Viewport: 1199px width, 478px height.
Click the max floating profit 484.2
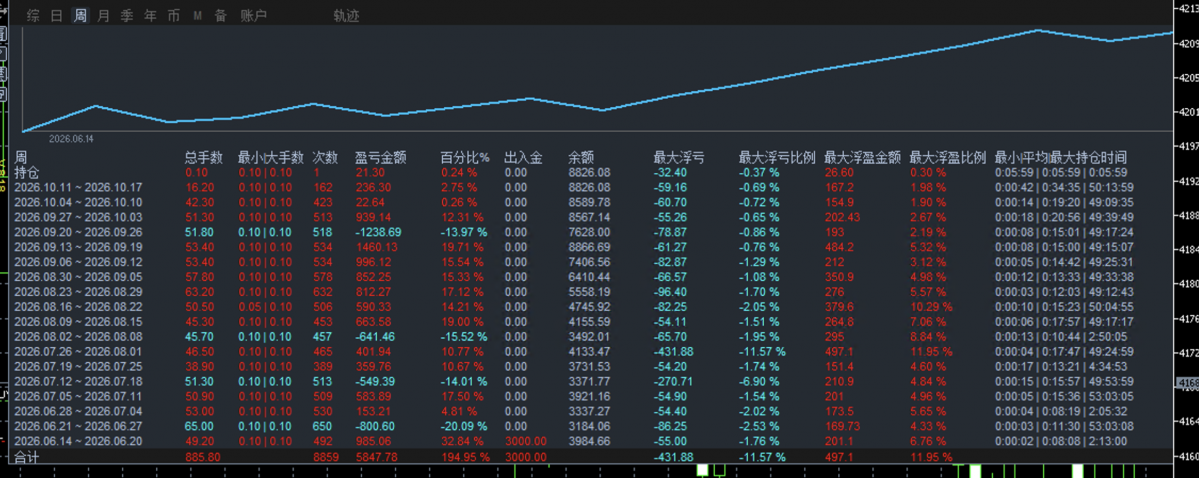[x=840, y=247]
